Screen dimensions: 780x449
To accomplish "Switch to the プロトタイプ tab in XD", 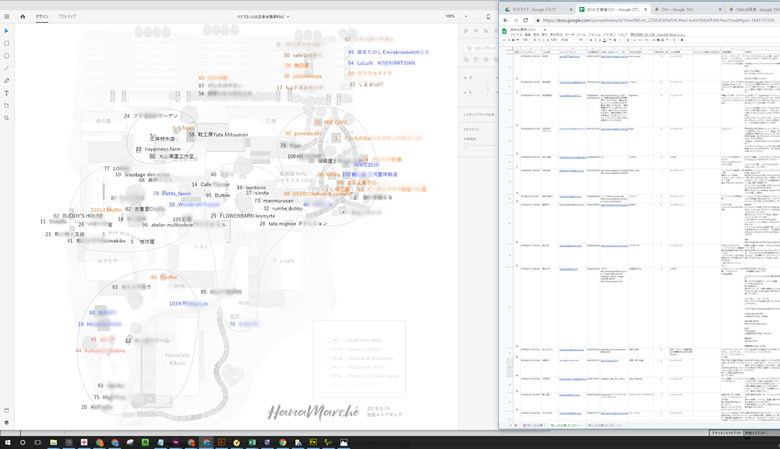I will click(67, 16).
